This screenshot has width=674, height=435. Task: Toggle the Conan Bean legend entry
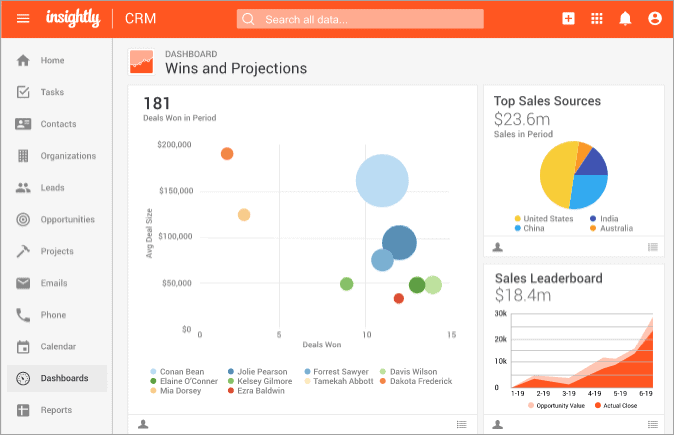pyautogui.click(x=180, y=372)
